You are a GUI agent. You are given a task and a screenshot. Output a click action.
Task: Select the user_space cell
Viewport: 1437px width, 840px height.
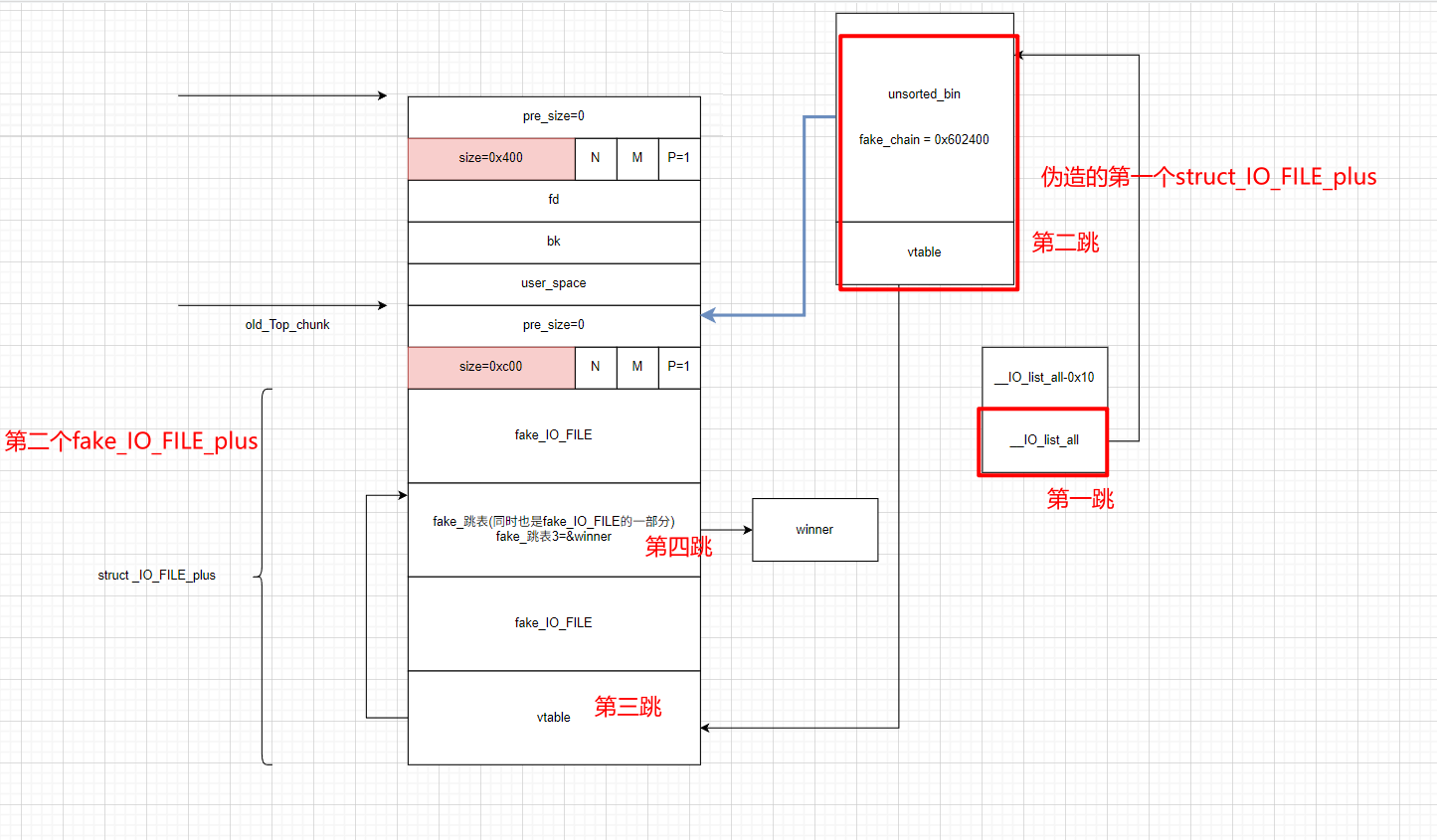tap(553, 283)
